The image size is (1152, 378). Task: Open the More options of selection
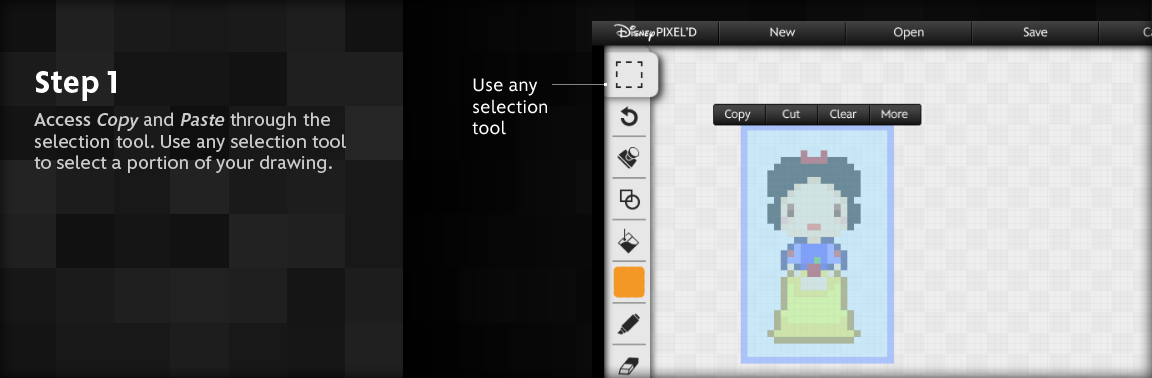pos(895,114)
